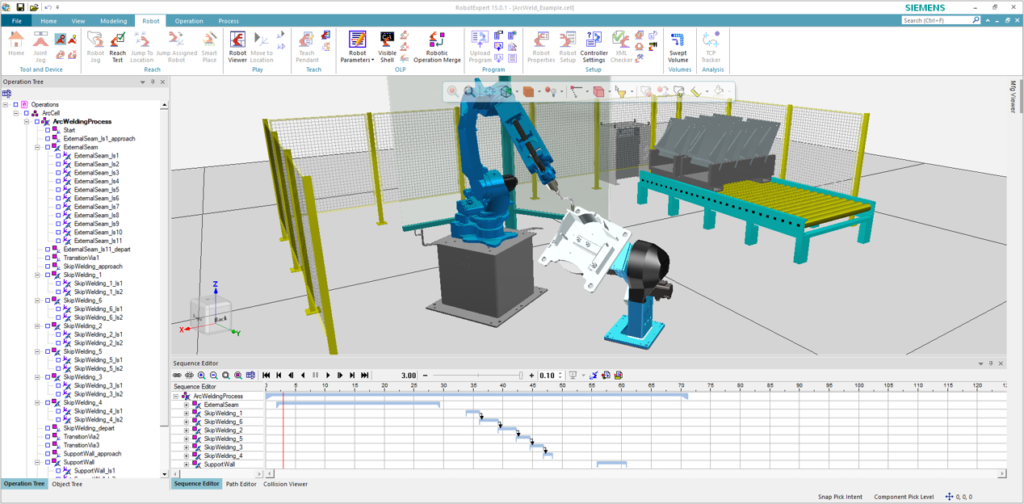The width and height of the screenshot is (1024, 504).
Task: Jump to start of the simulation
Action: pyautogui.click(x=266, y=375)
